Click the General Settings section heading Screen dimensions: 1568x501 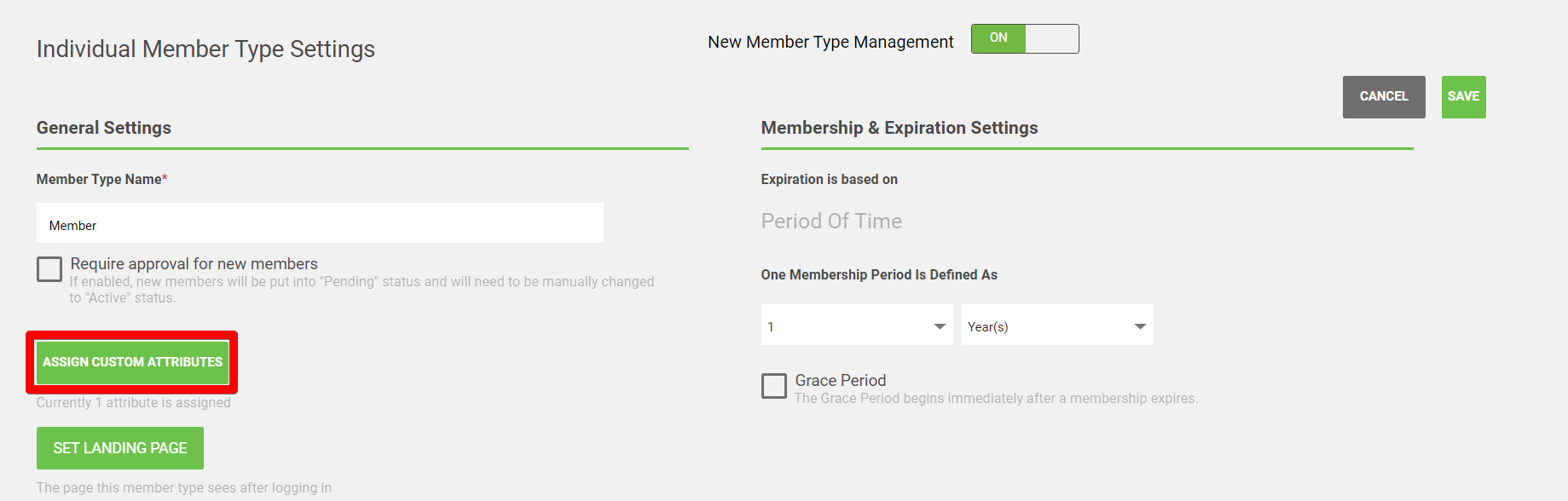click(104, 128)
